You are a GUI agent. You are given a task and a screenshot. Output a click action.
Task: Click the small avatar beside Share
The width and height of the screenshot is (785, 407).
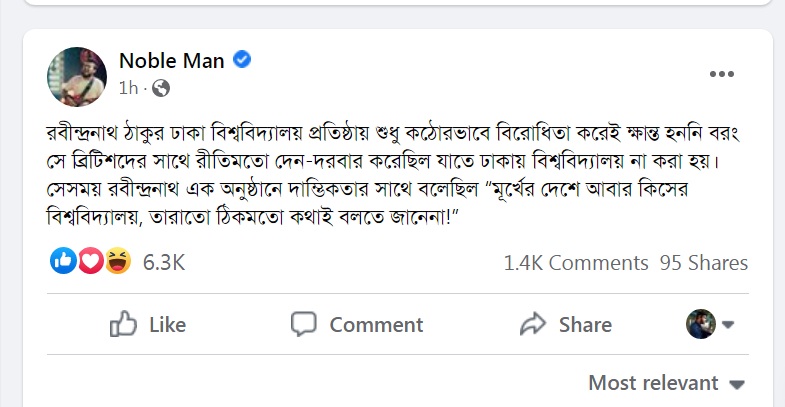pos(700,323)
